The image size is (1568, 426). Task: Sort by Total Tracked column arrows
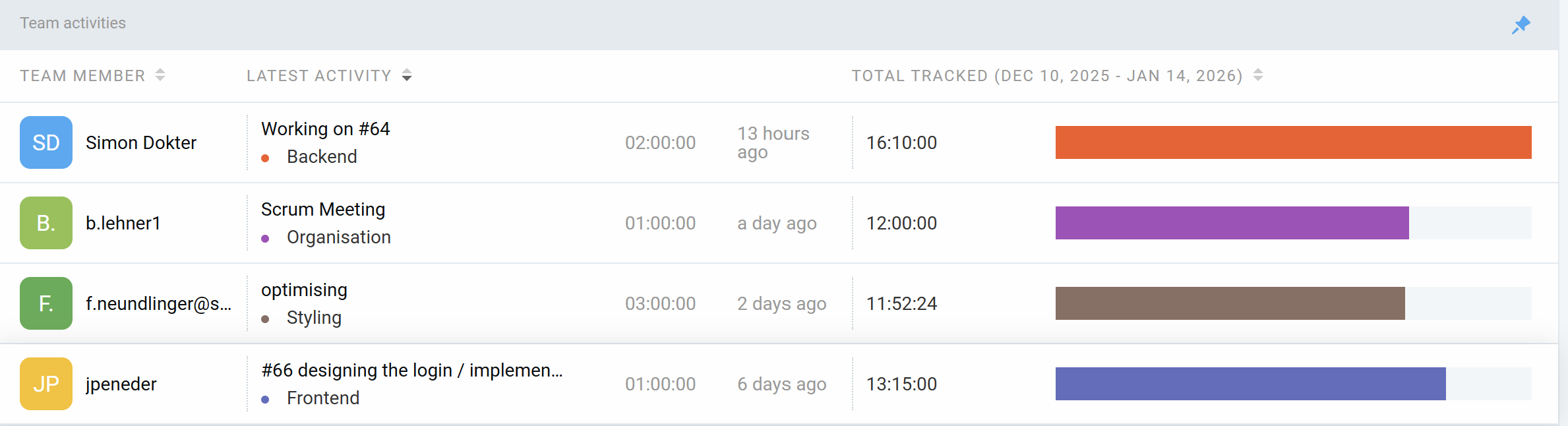pyautogui.click(x=1258, y=75)
